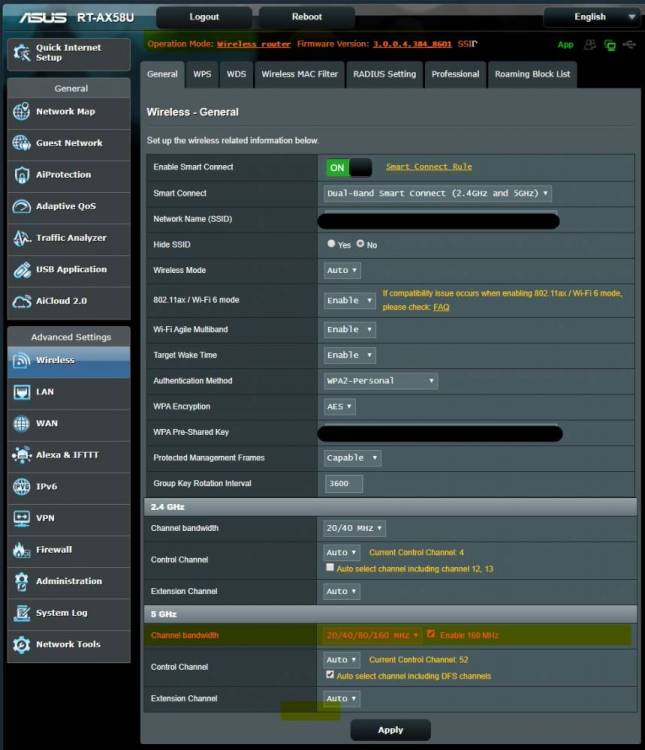Open the Professional tab
Viewport: 645px width, 750px height.
(456, 75)
